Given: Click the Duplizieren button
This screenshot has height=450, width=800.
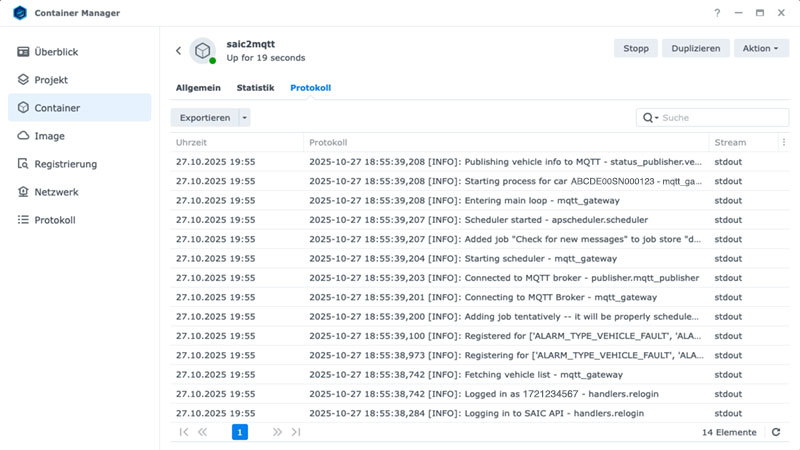Looking at the screenshot, I should [x=695, y=48].
